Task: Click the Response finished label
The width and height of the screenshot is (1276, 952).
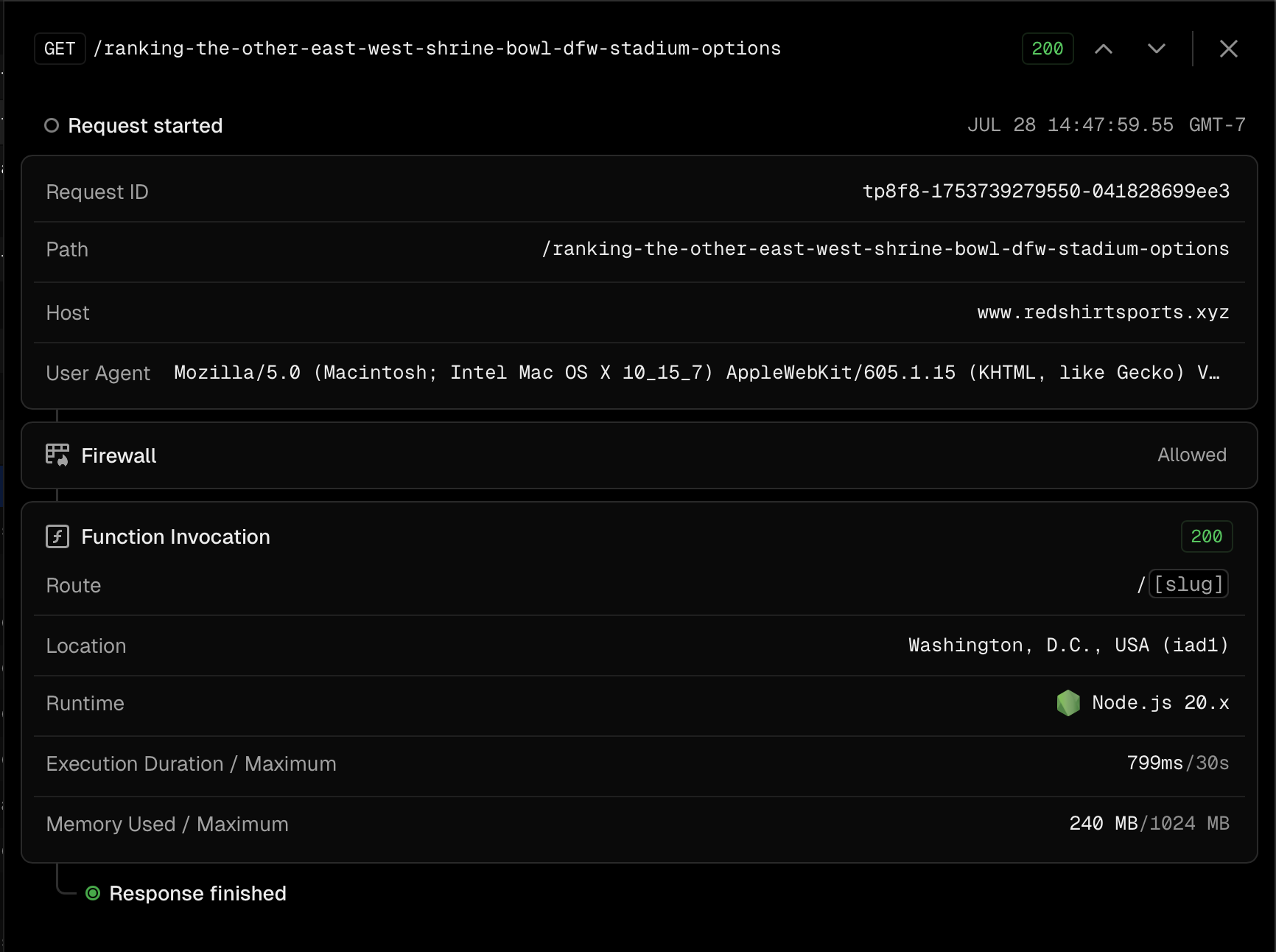Action: (197, 894)
